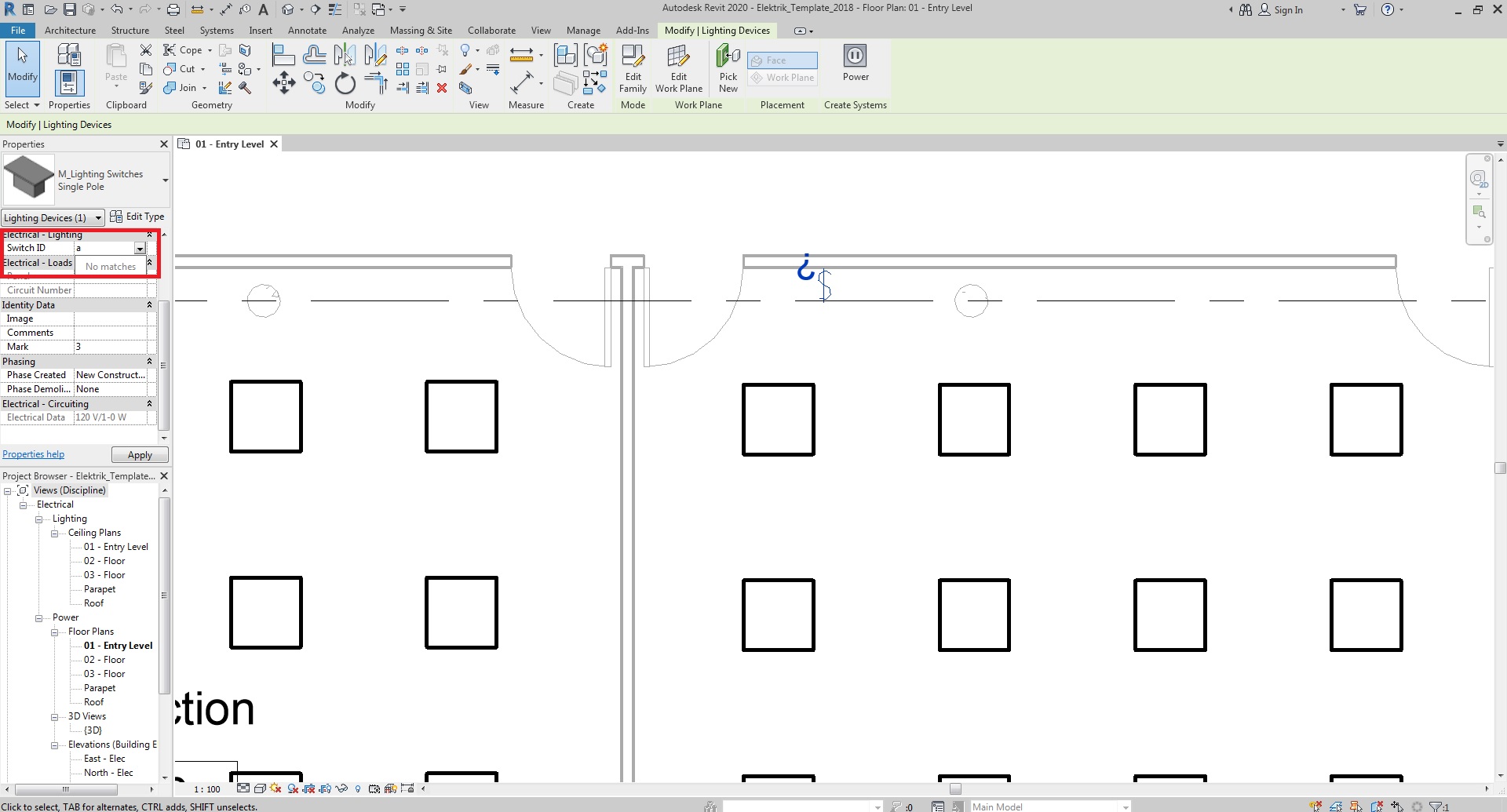Click the Rotate tool icon
Image resolution: width=1507 pixels, height=812 pixels.
345,83
